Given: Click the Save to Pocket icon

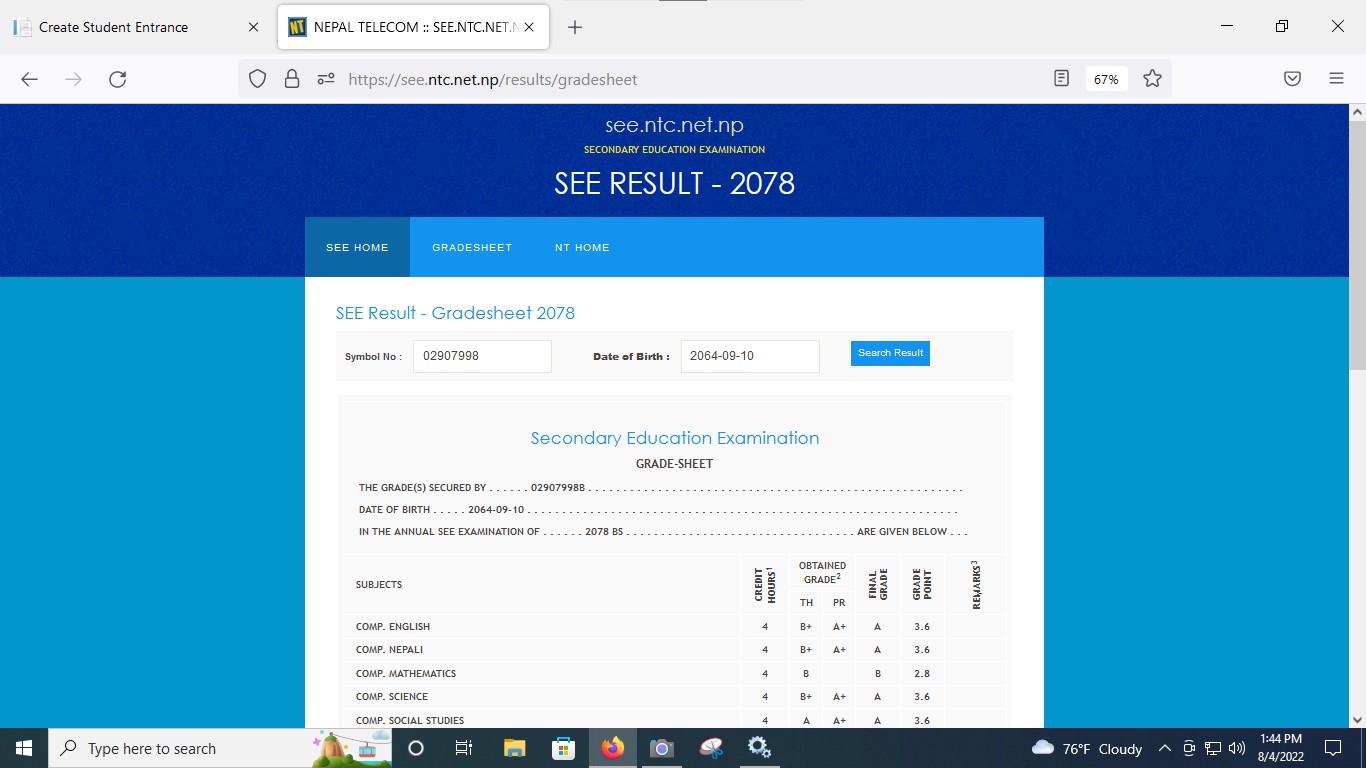Looking at the screenshot, I should (1292, 79).
